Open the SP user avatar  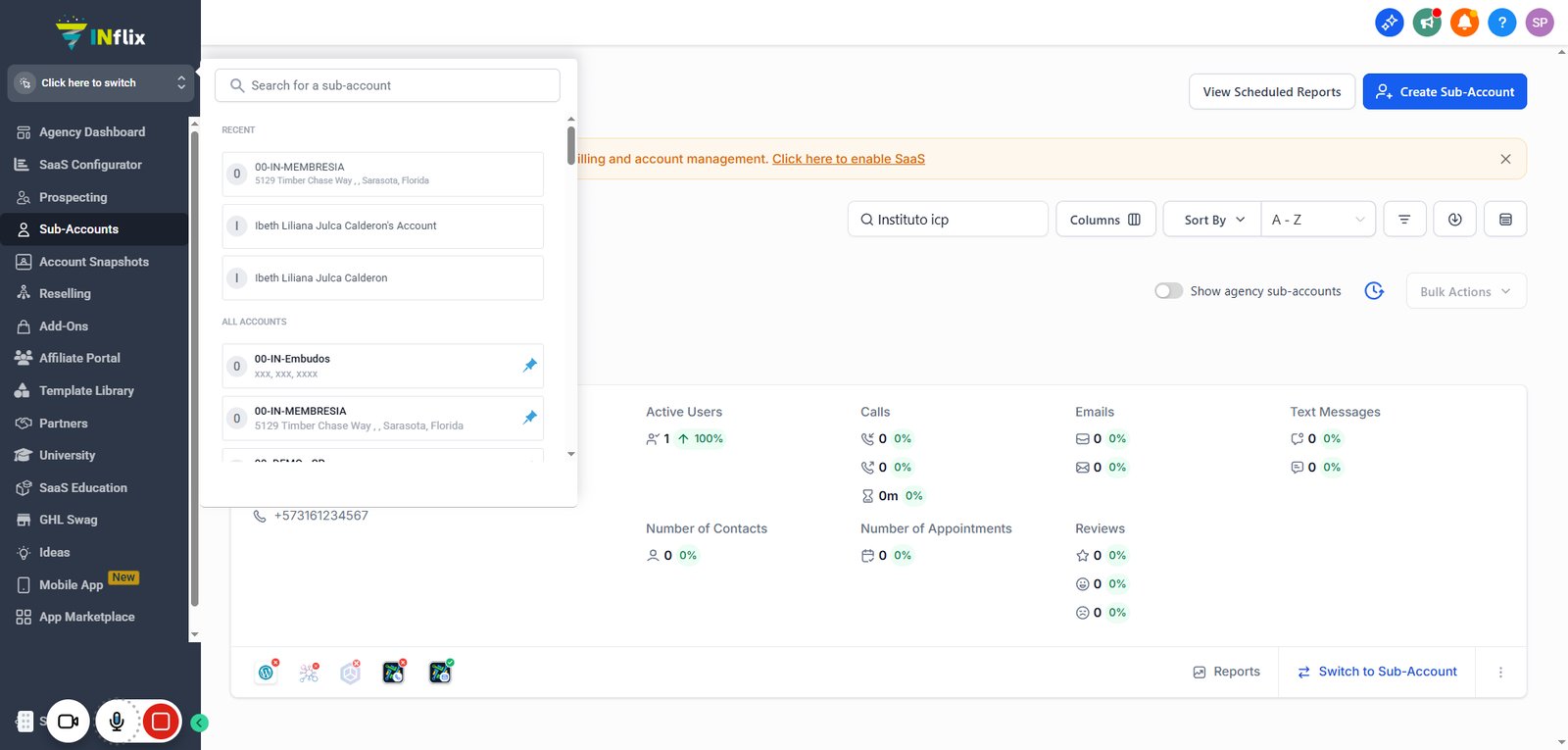[x=1540, y=22]
